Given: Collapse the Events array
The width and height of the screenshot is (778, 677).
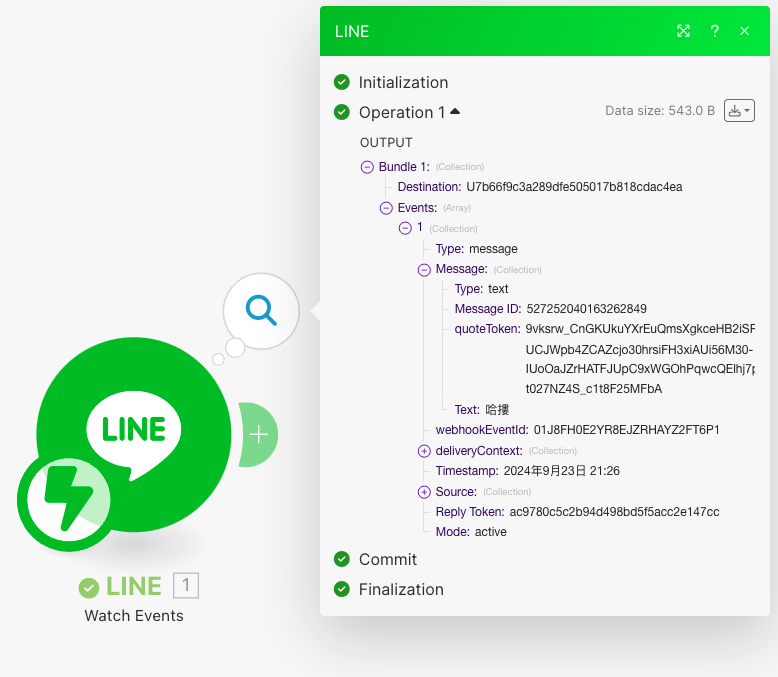Looking at the screenshot, I should coord(386,208).
